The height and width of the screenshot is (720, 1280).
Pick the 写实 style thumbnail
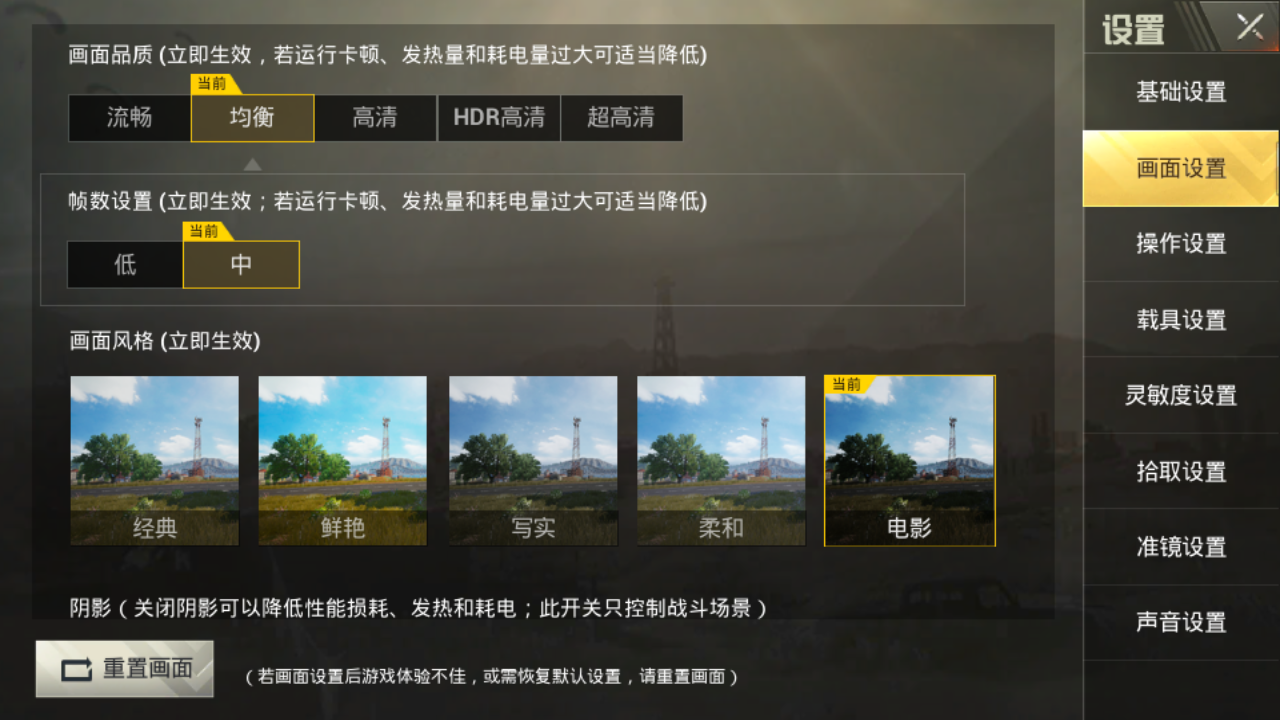click(533, 461)
